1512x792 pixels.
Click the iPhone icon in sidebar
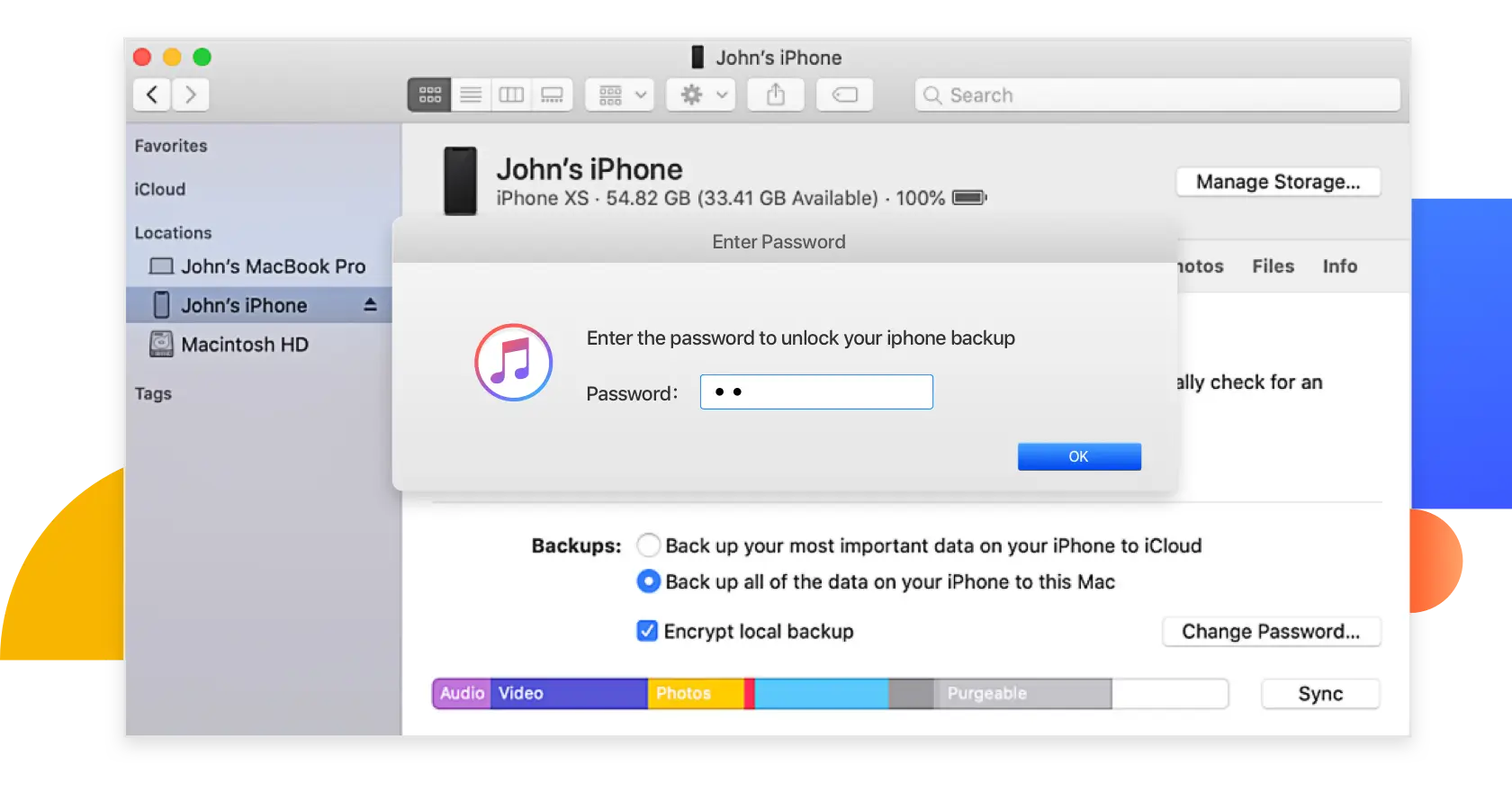pos(161,305)
